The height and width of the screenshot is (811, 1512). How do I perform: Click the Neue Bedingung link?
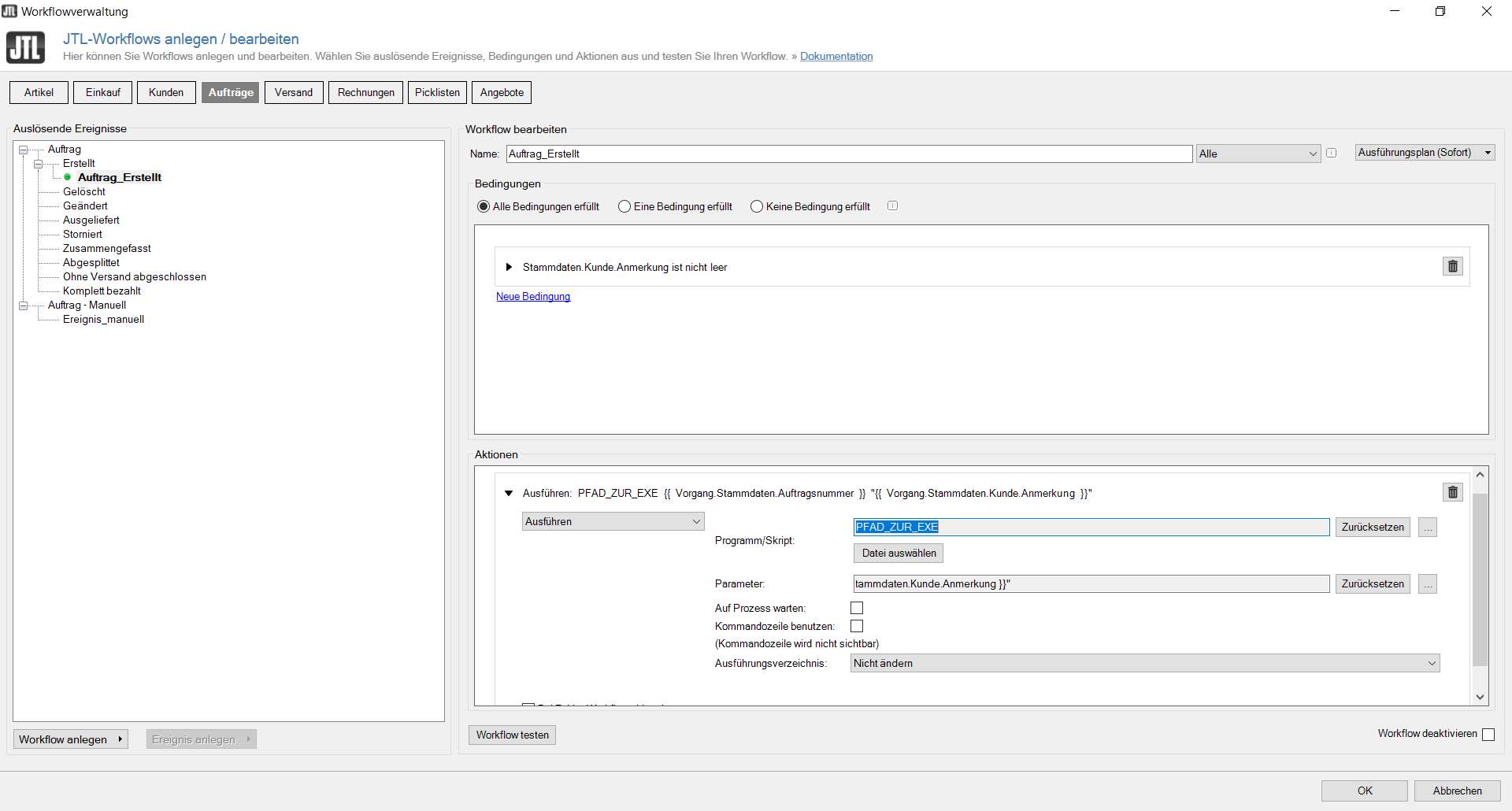(533, 296)
